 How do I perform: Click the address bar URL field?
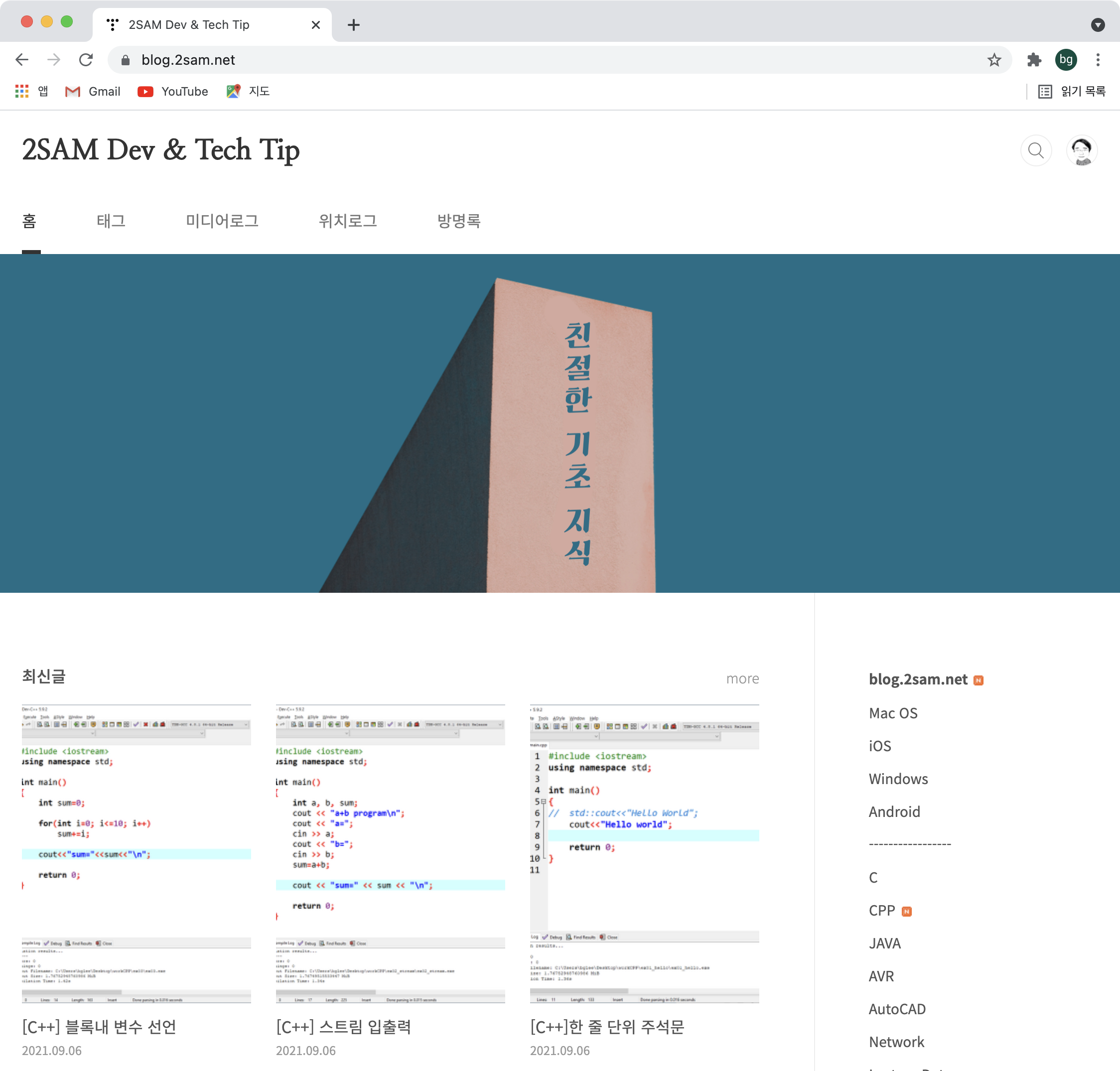point(514,60)
